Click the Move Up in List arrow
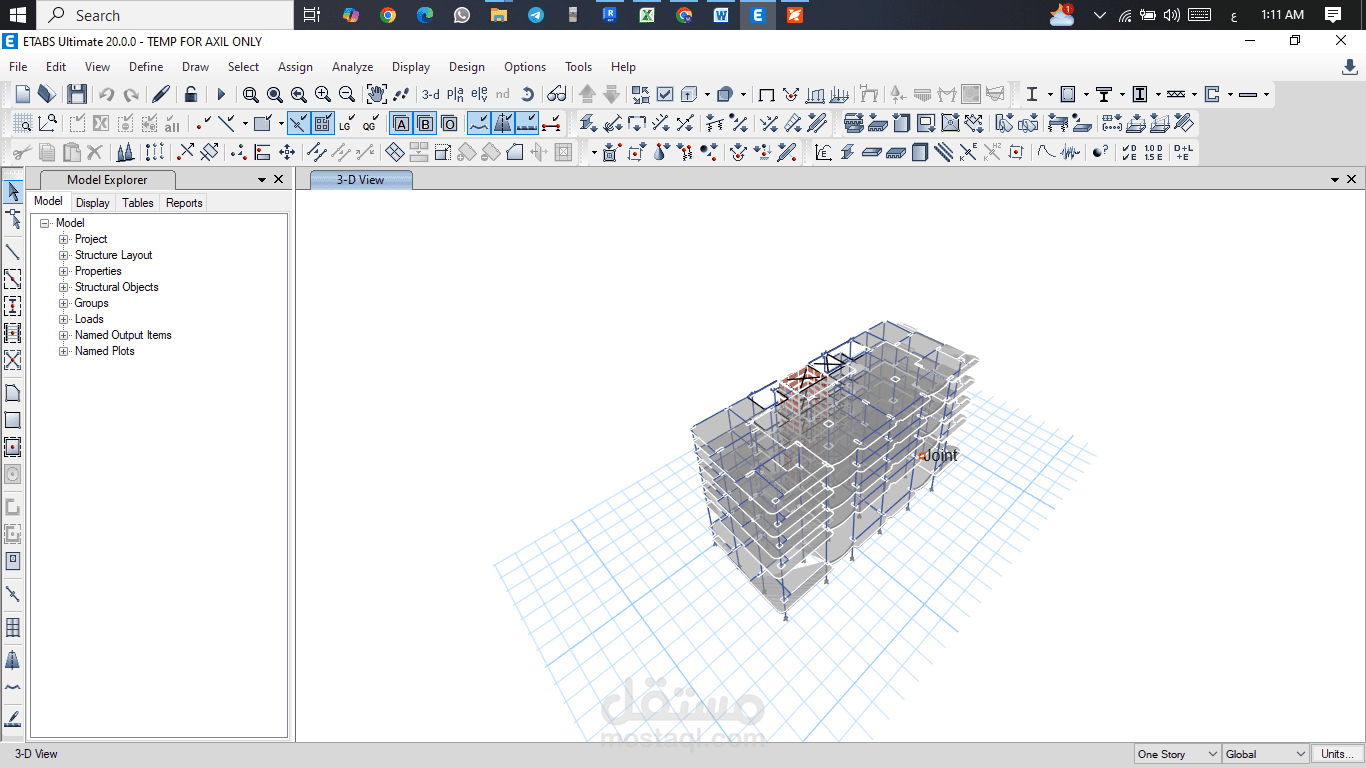 click(587, 94)
